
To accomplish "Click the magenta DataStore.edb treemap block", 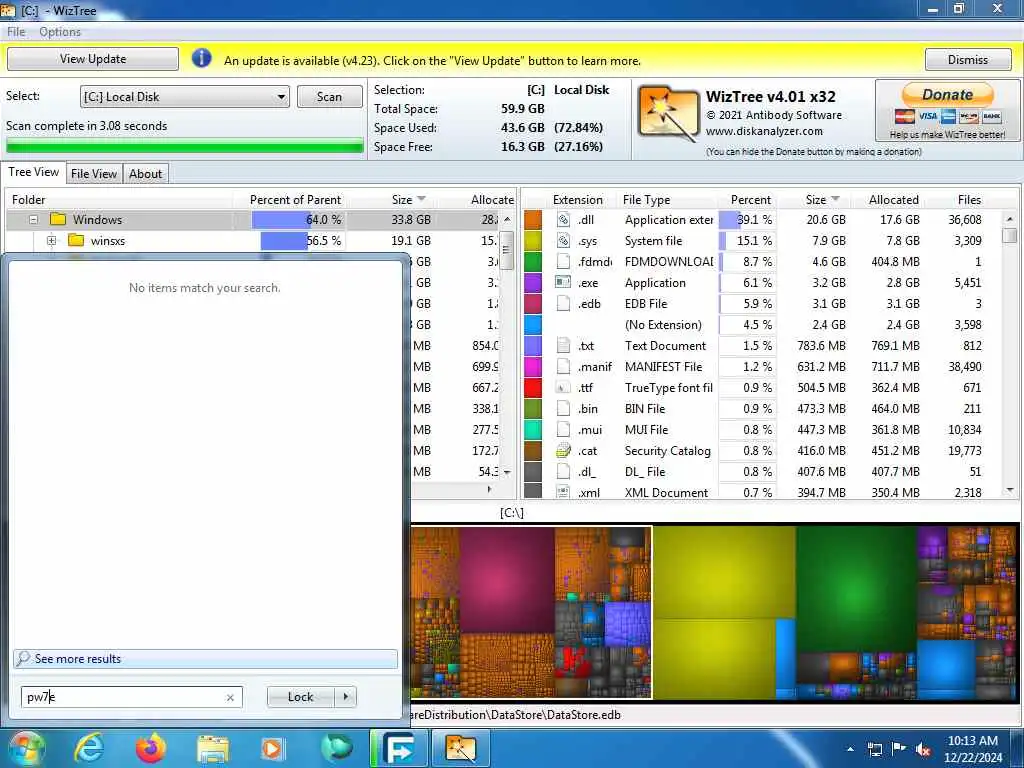I will click(507, 579).
